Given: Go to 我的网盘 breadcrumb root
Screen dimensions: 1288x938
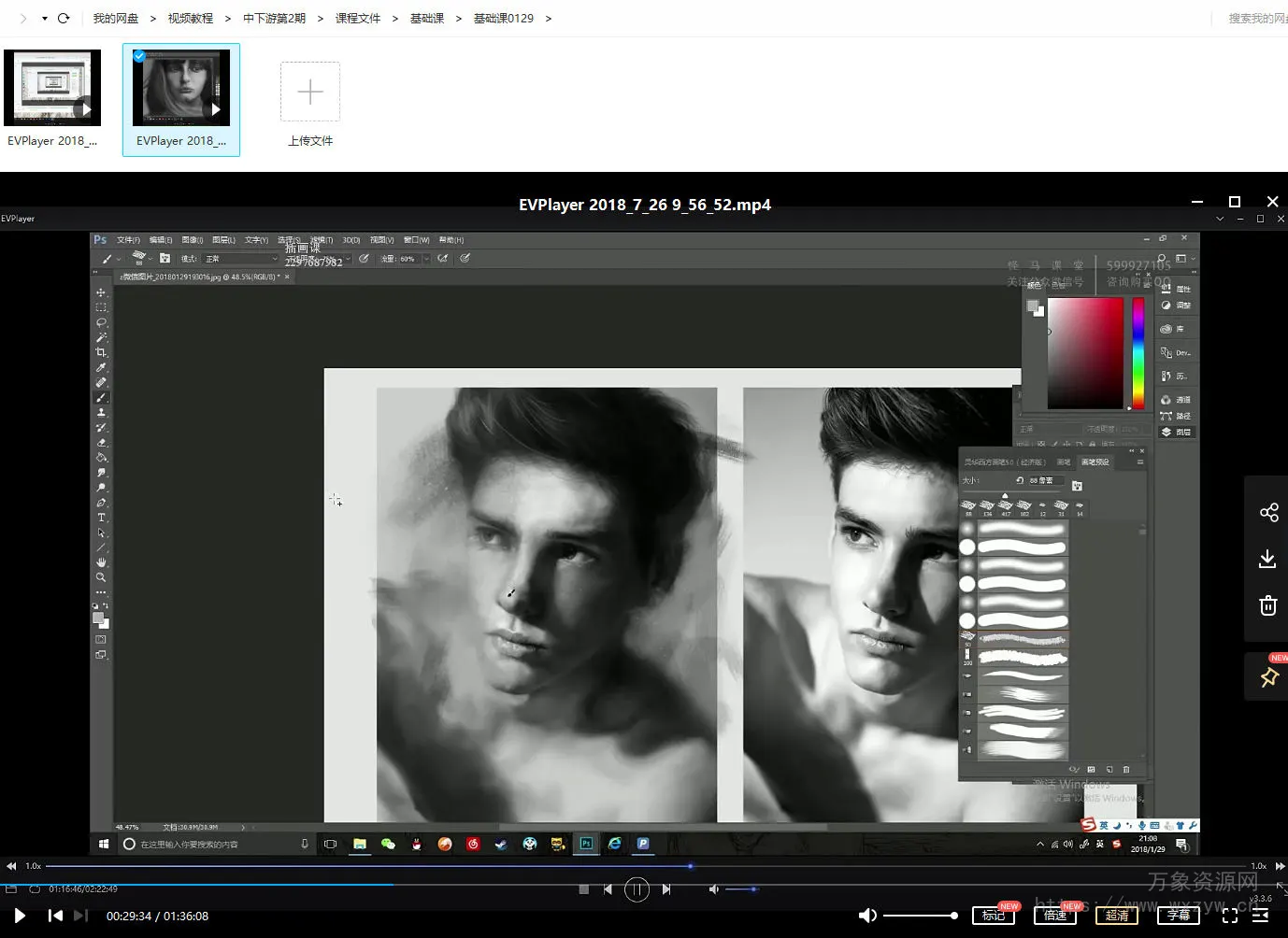Looking at the screenshot, I should pyautogui.click(x=115, y=18).
